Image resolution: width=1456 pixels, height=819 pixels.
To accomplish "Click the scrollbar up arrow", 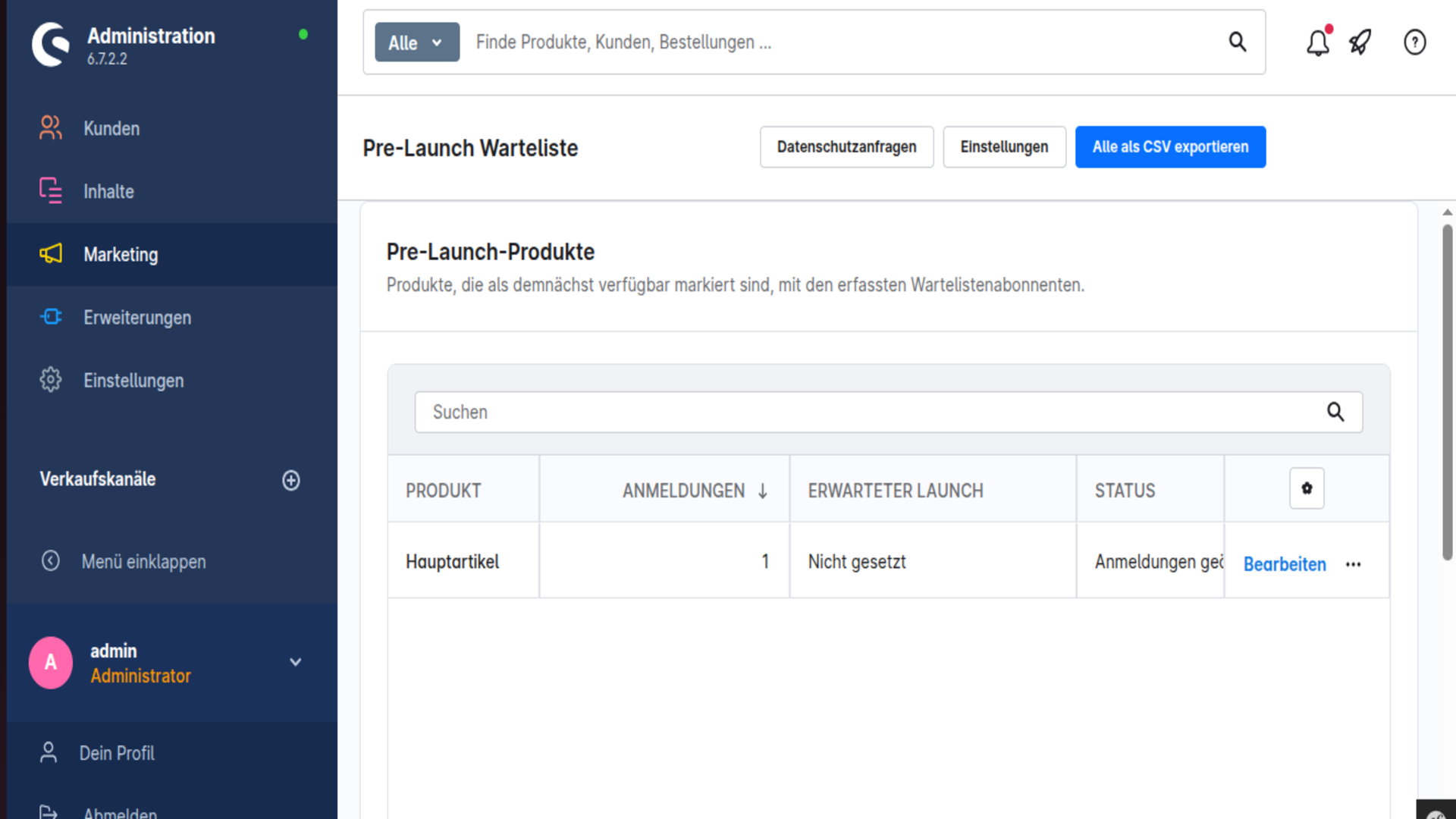I will (1447, 213).
